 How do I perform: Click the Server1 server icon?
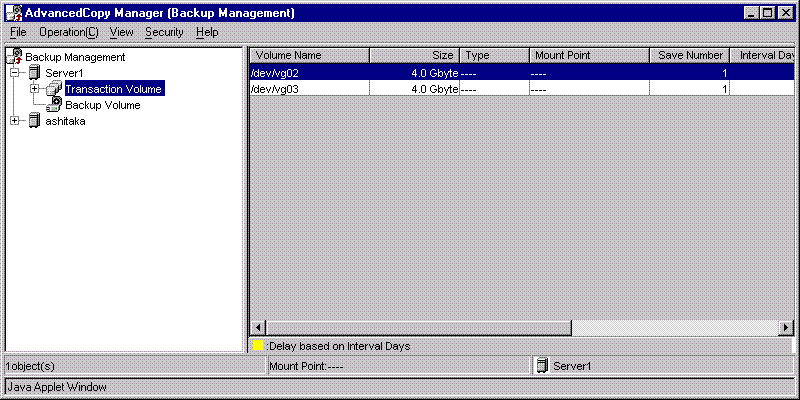(35, 73)
